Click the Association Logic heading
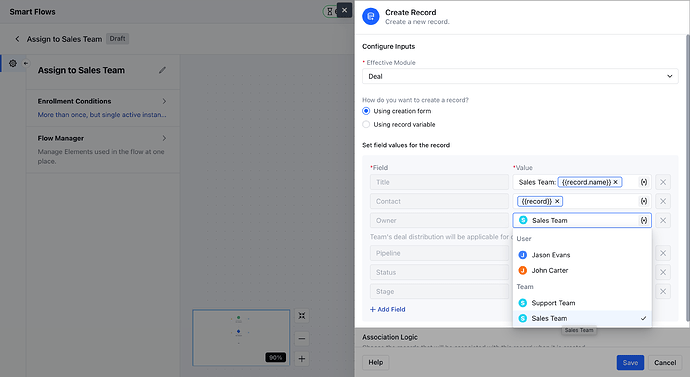Image resolution: width=690 pixels, height=377 pixels. [390, 337]
